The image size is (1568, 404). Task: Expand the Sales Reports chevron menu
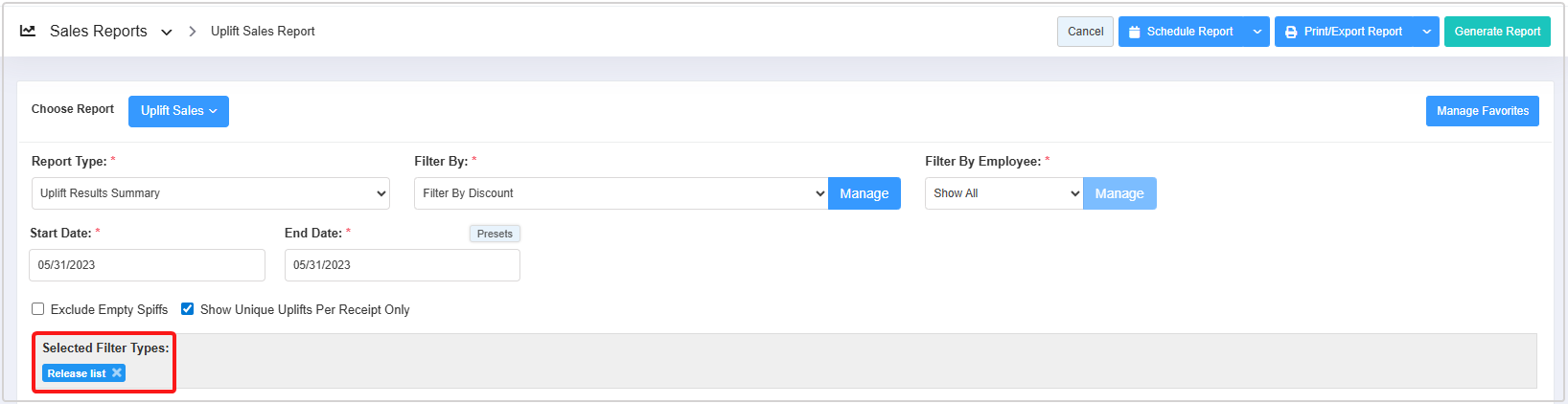pyautogui.click(x=167, y=32)
